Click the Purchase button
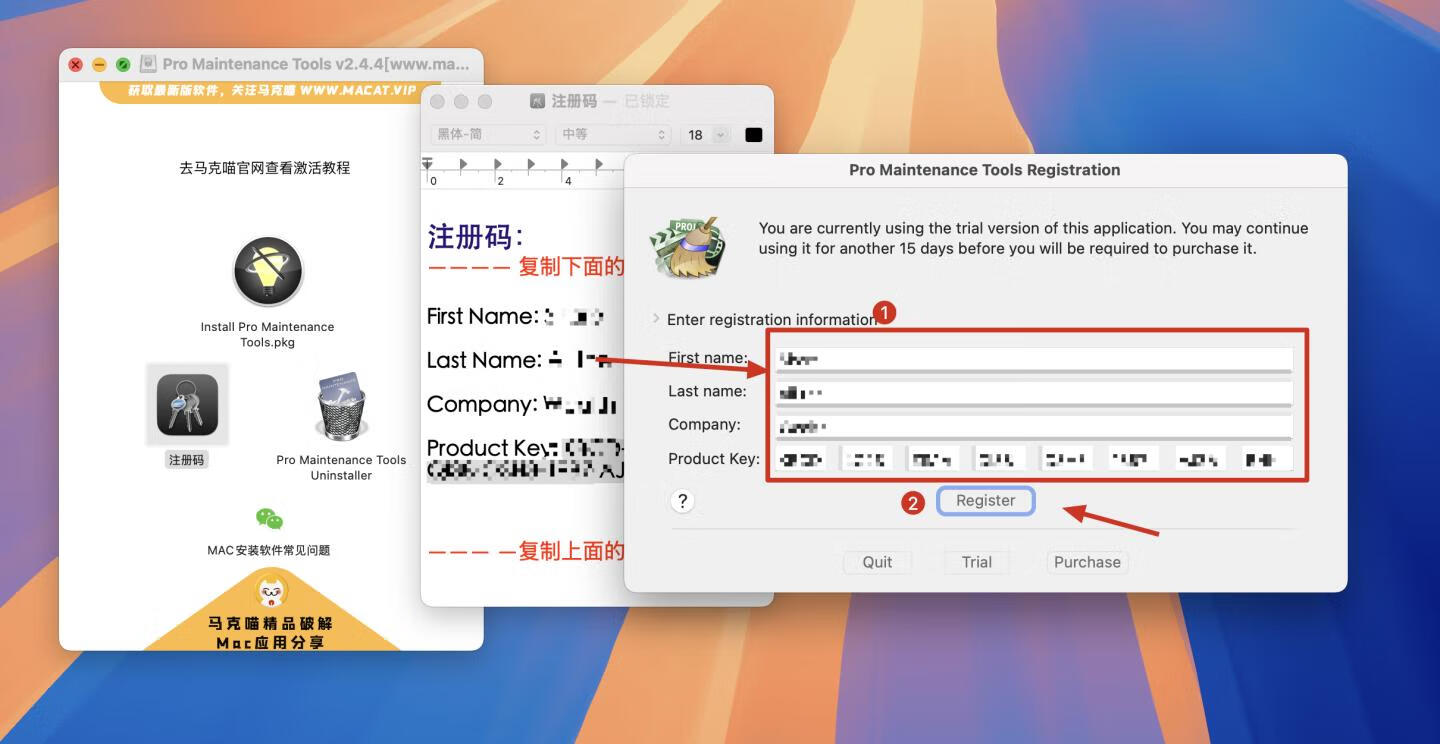Viewport: 1440px width, 744px height. coord(1087,562)
